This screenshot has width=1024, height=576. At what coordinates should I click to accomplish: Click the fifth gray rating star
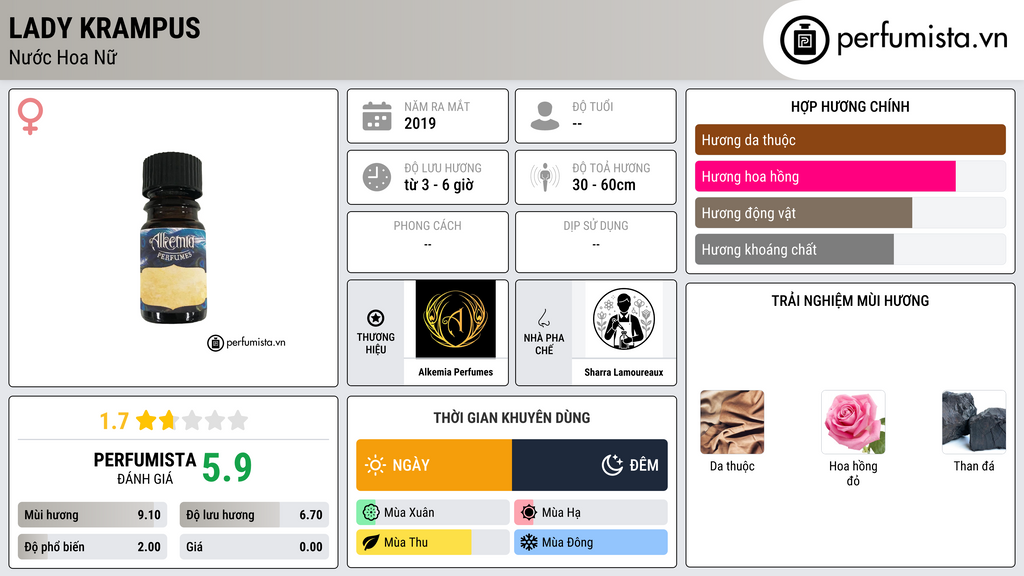click(x=238, y=420)
